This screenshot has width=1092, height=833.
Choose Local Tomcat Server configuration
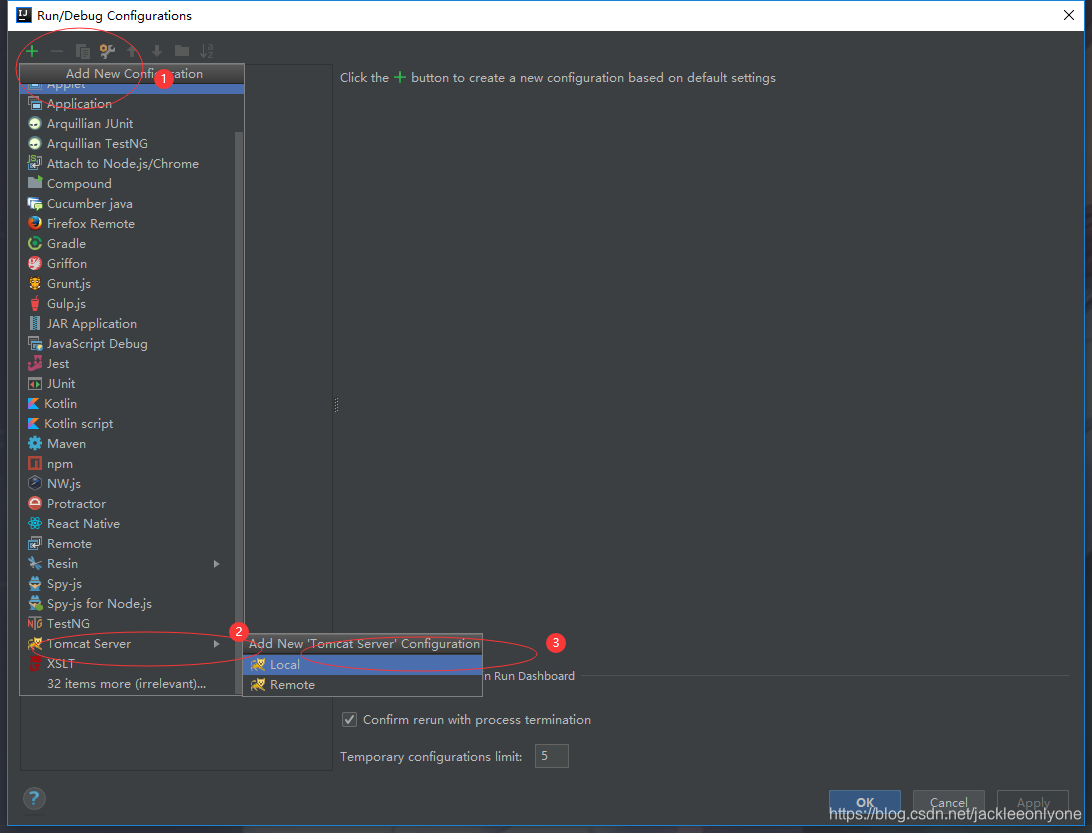[362, 665]
